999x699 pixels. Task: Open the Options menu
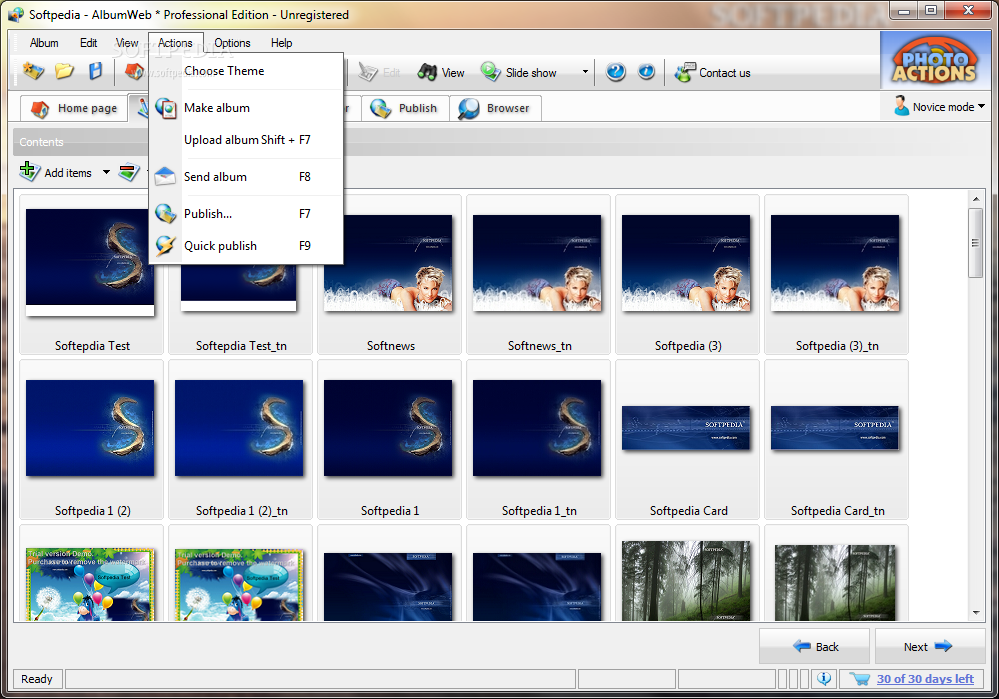point(232,43)
